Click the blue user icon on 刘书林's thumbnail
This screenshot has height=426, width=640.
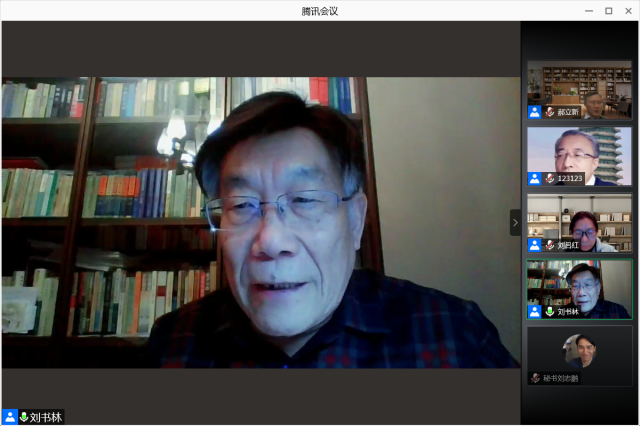click(x=535, y=312)
